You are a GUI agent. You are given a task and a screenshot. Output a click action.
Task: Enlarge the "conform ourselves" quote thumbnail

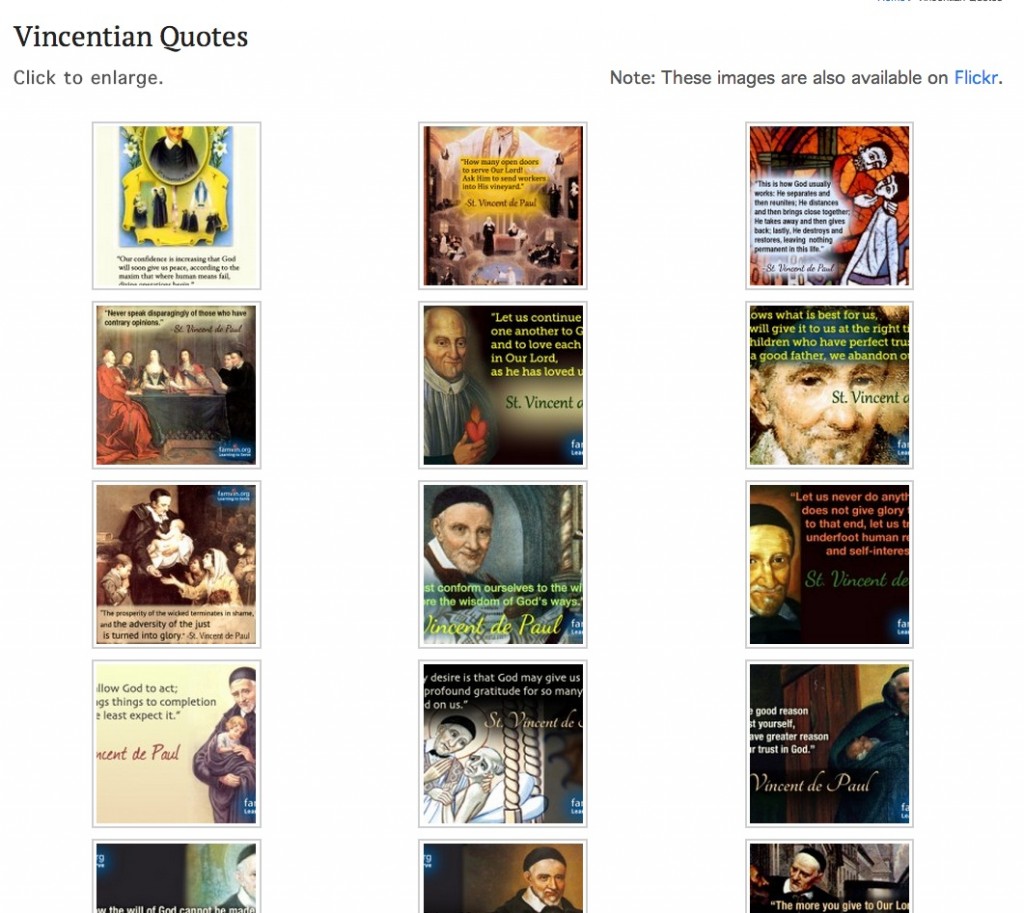coord(503,565)
